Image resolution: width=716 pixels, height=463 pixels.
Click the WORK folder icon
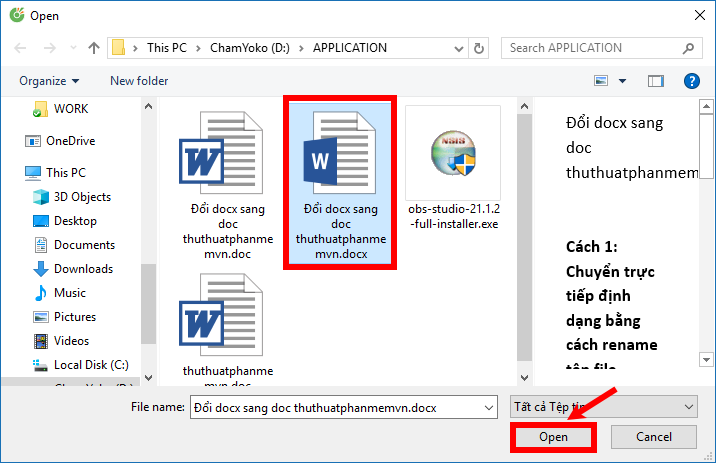40,109
